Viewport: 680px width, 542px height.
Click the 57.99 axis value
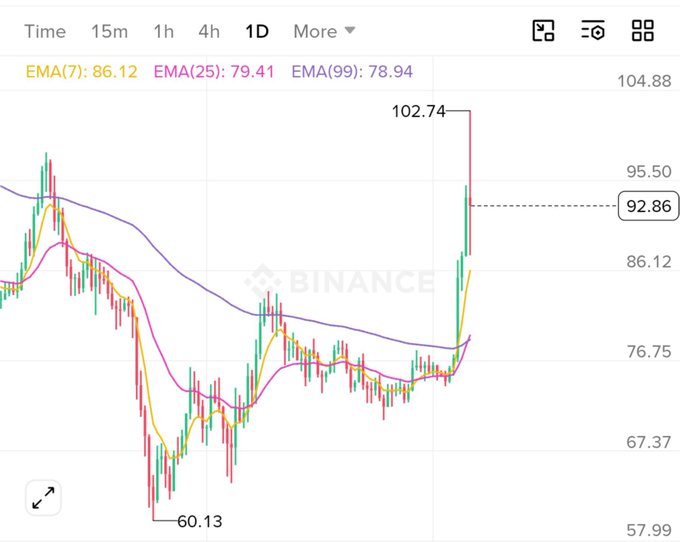pos(649,530)
